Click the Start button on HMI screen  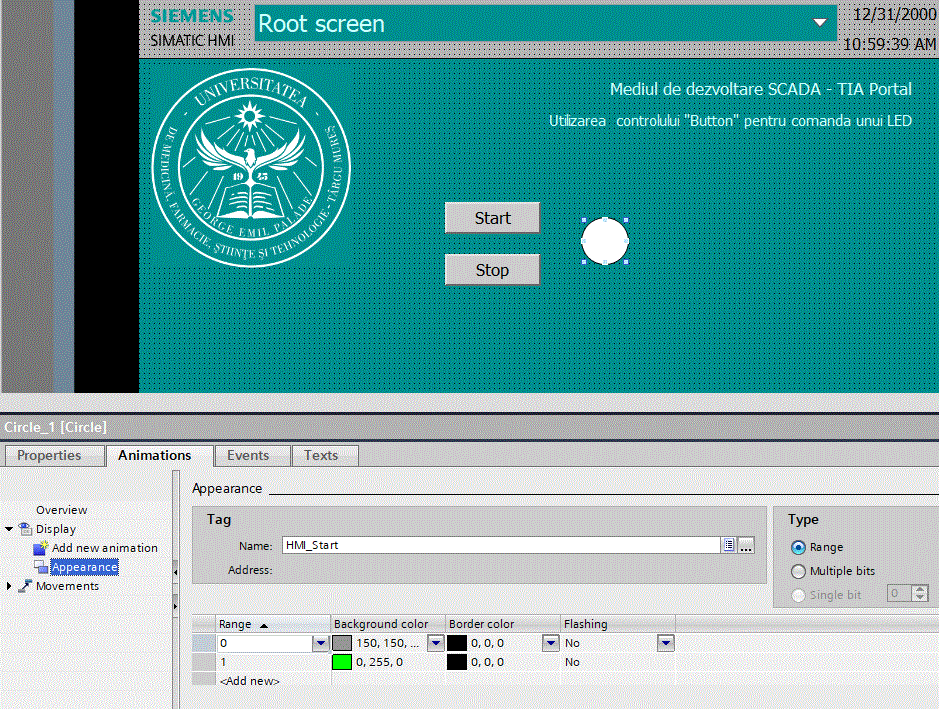492,218
